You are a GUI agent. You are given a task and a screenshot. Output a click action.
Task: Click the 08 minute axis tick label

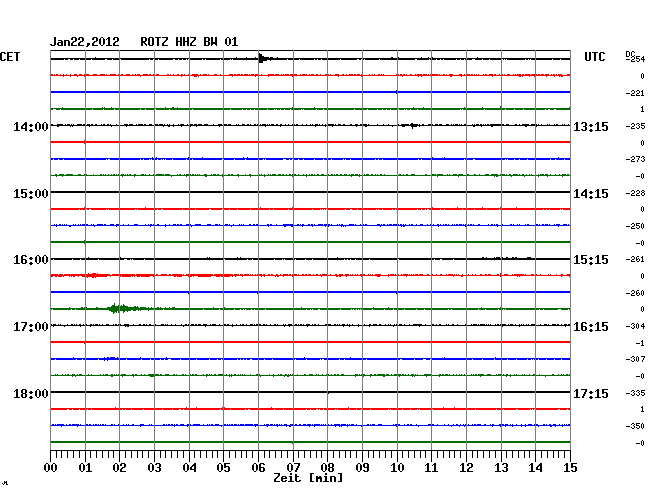point(327,468)
